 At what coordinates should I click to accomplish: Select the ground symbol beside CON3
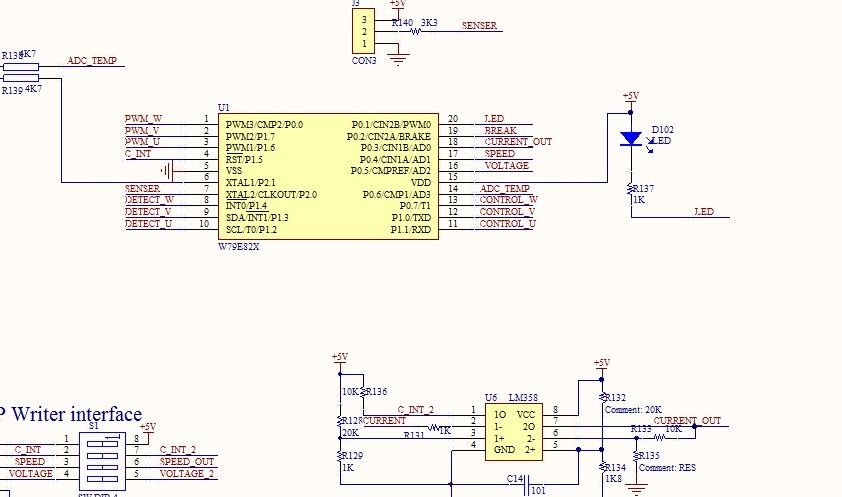tap(399, 59)
